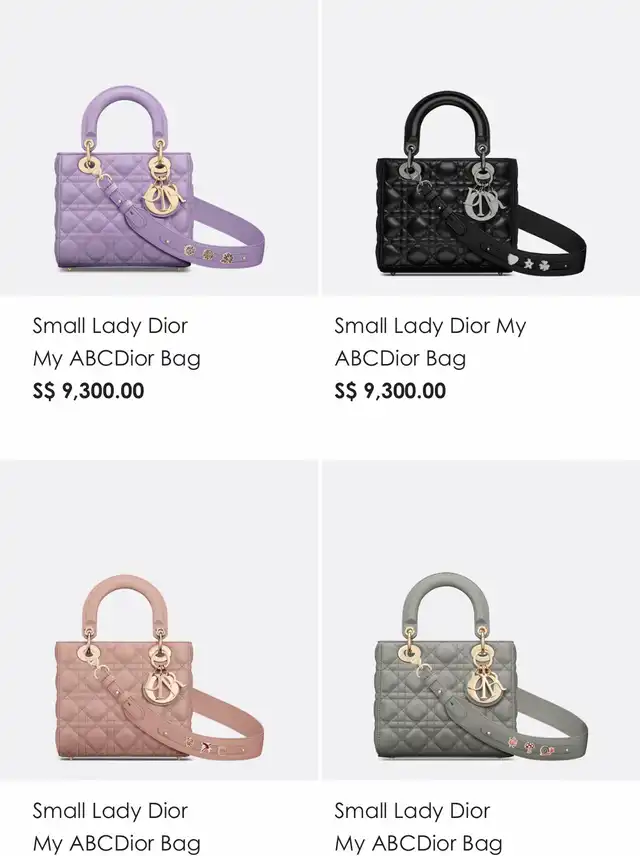Click the pink bag's product title link
This screenshot has height=856, width=640.
pos(116,827)
